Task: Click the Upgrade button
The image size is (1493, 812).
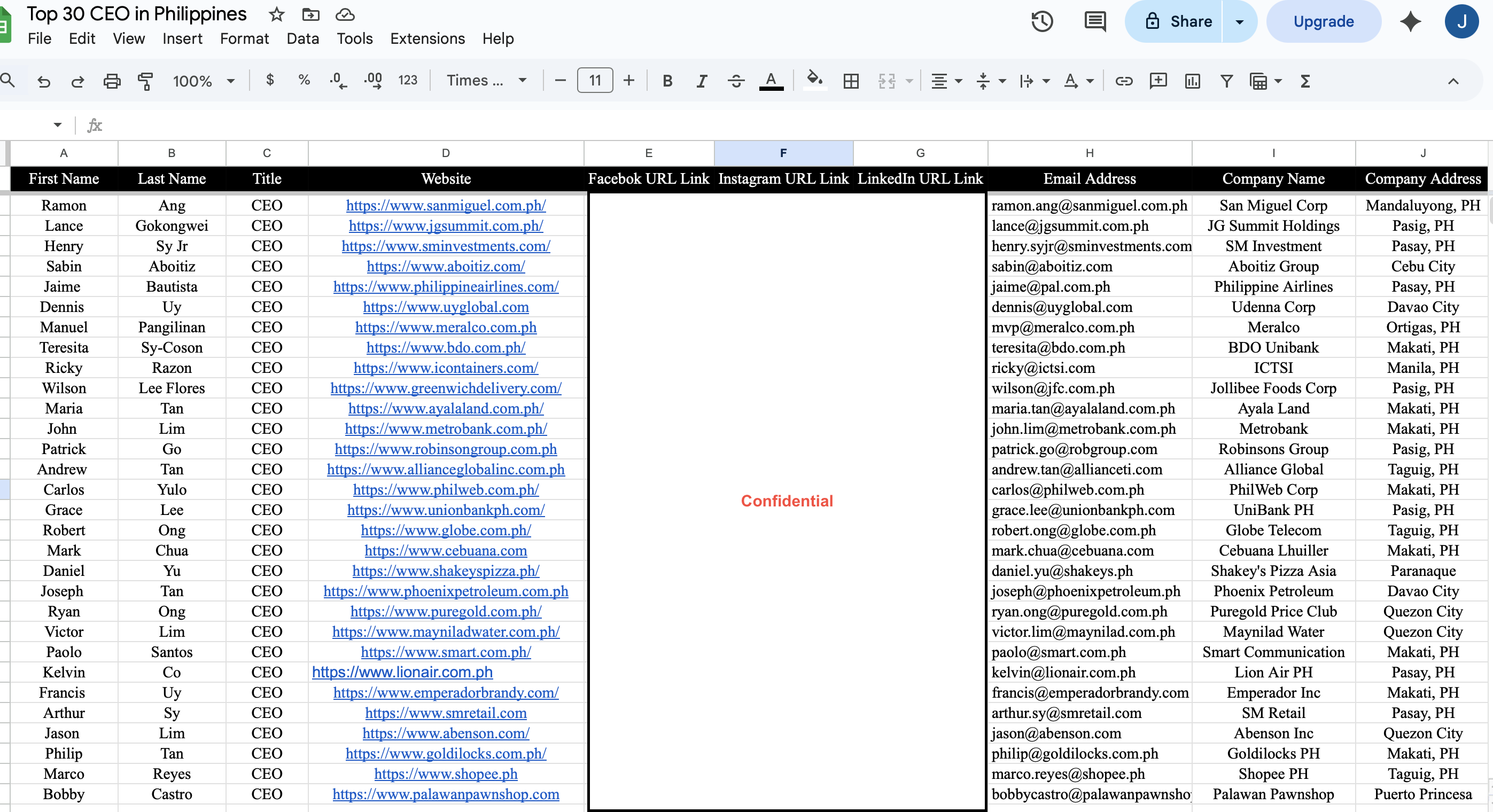Action: pyautogui.click(x=1323, y=22)
